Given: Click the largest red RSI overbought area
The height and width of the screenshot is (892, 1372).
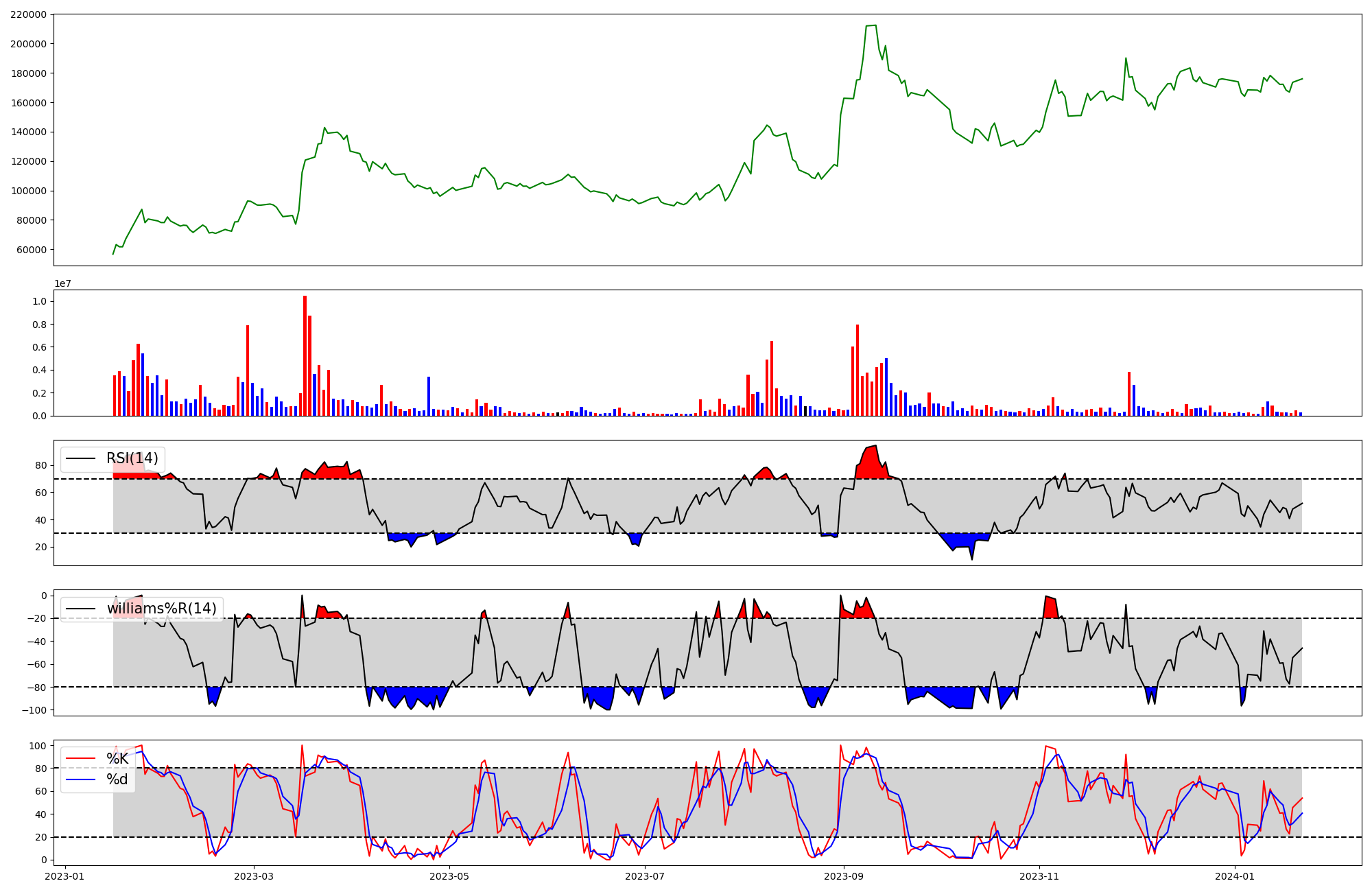Looking at the screenshot, I should [x=871, y=465].
